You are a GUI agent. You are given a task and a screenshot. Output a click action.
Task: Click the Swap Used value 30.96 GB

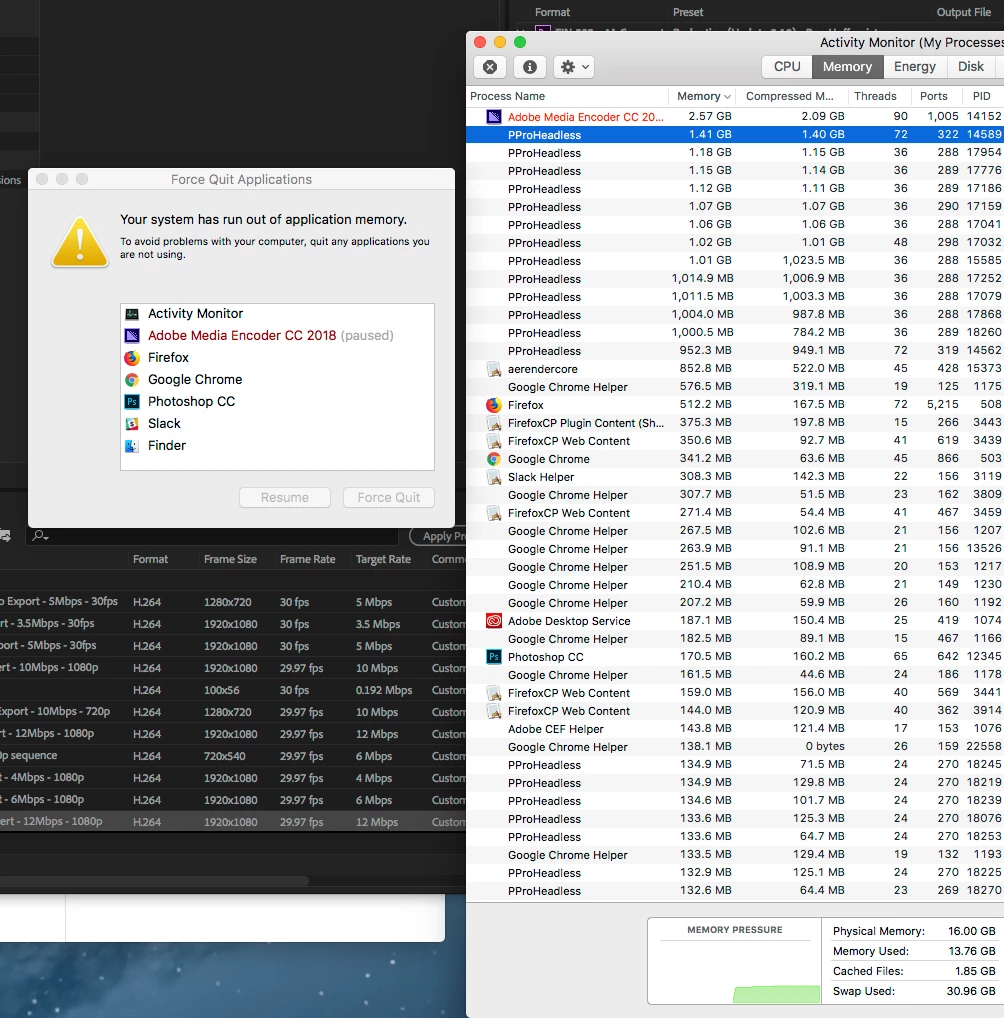point(971,991)
